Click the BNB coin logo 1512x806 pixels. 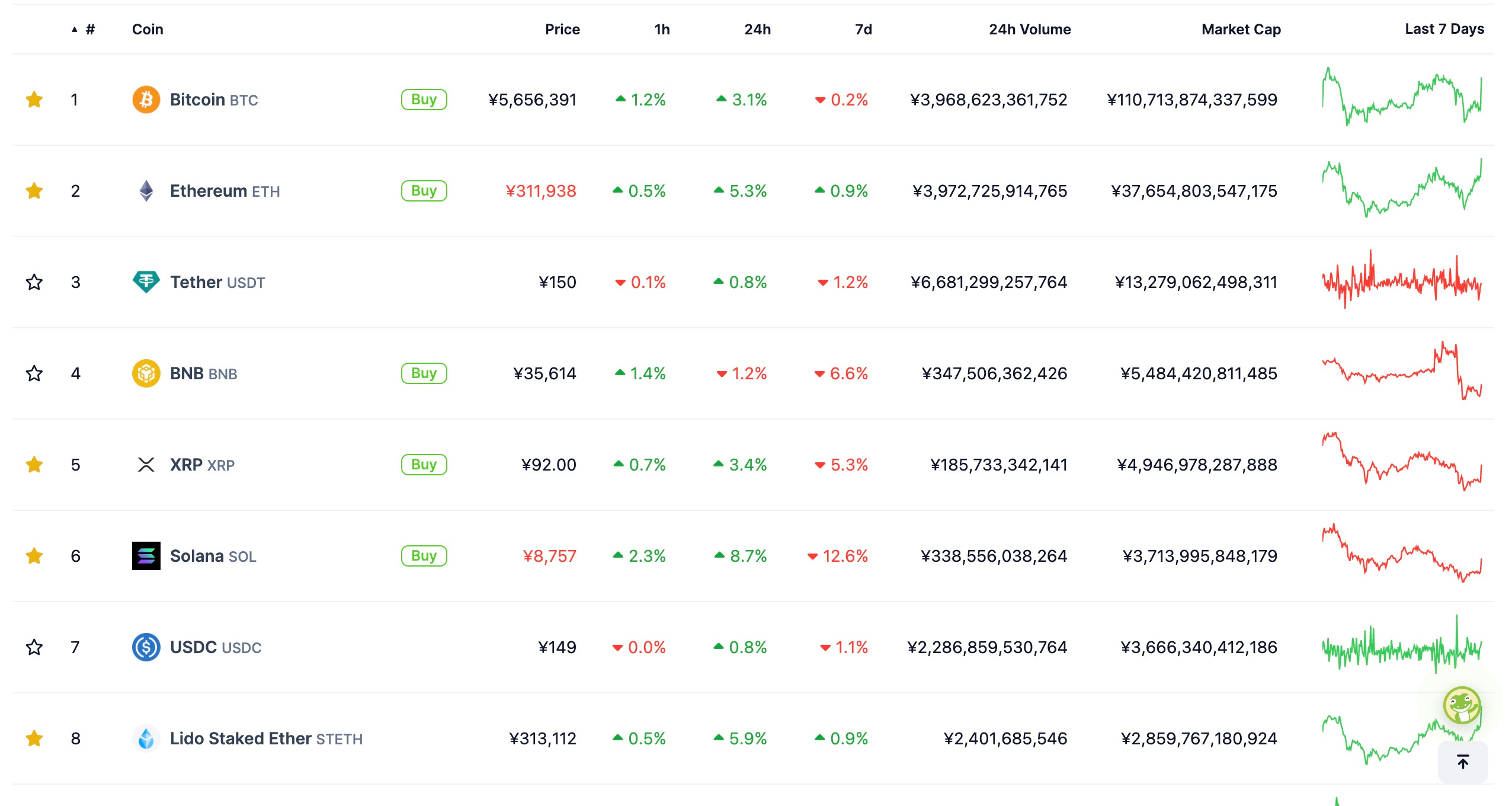tap(146, 373)
